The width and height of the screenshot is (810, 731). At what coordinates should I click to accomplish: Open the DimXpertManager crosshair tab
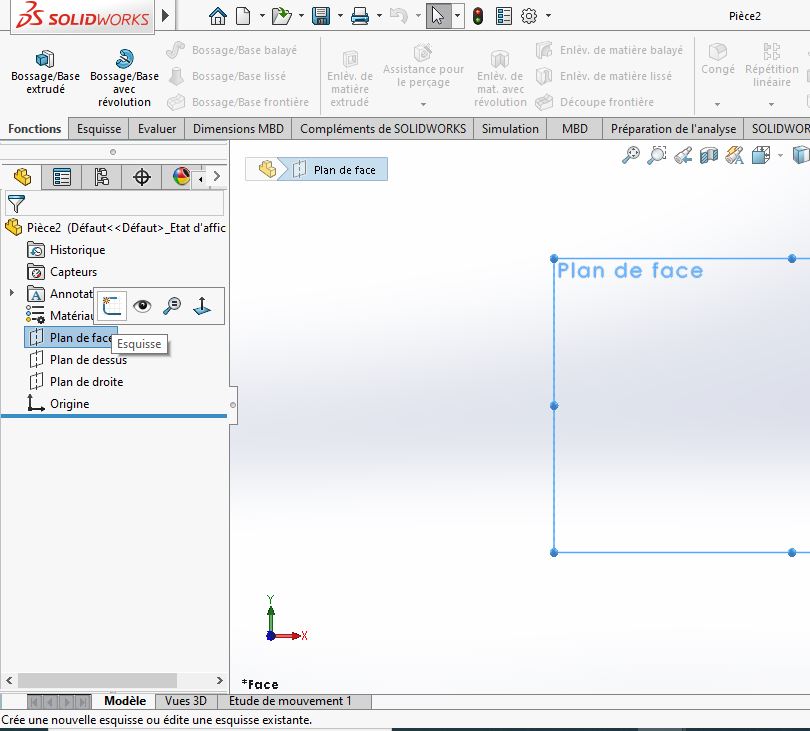coord(142,177)
